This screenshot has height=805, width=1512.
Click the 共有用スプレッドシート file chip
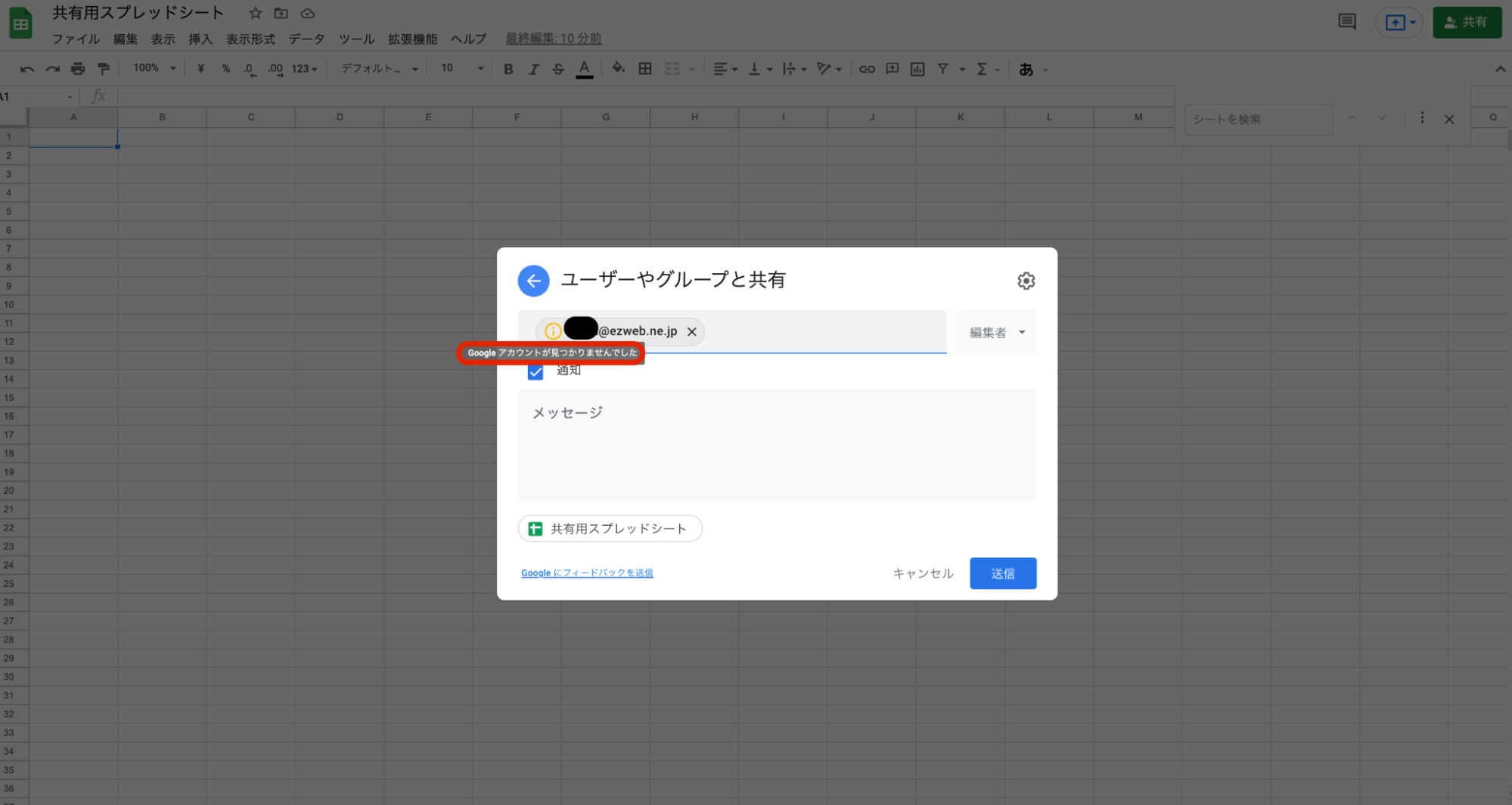coord(610,528)
